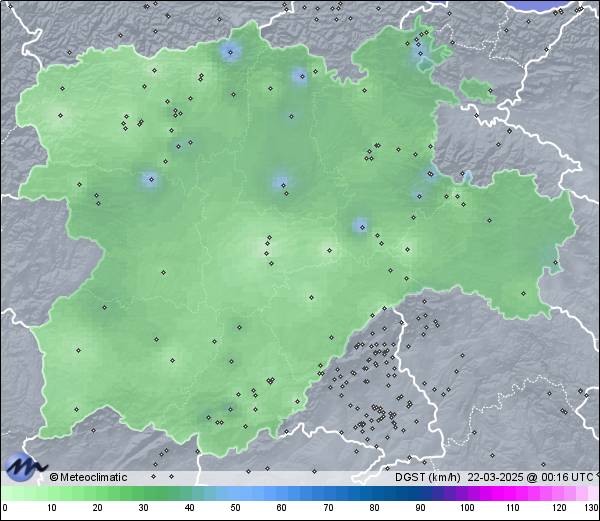
Task: Click the 22-03-2025 @ 00:16 UTC timestamp
Action: click(531, 477)
